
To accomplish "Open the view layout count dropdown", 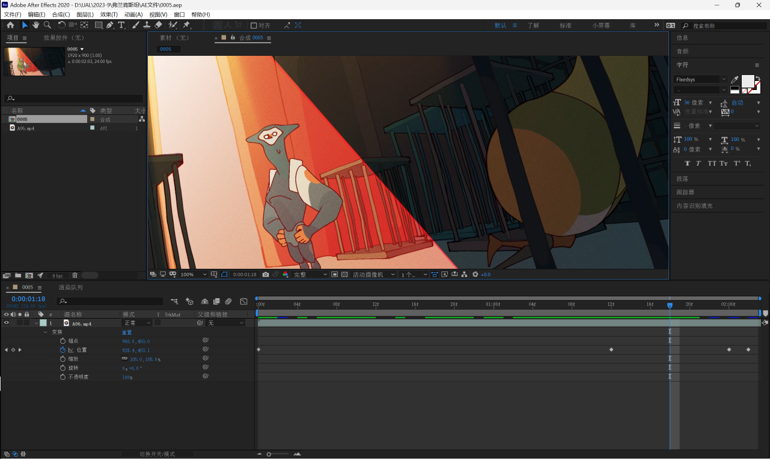I will pos(414,274).
